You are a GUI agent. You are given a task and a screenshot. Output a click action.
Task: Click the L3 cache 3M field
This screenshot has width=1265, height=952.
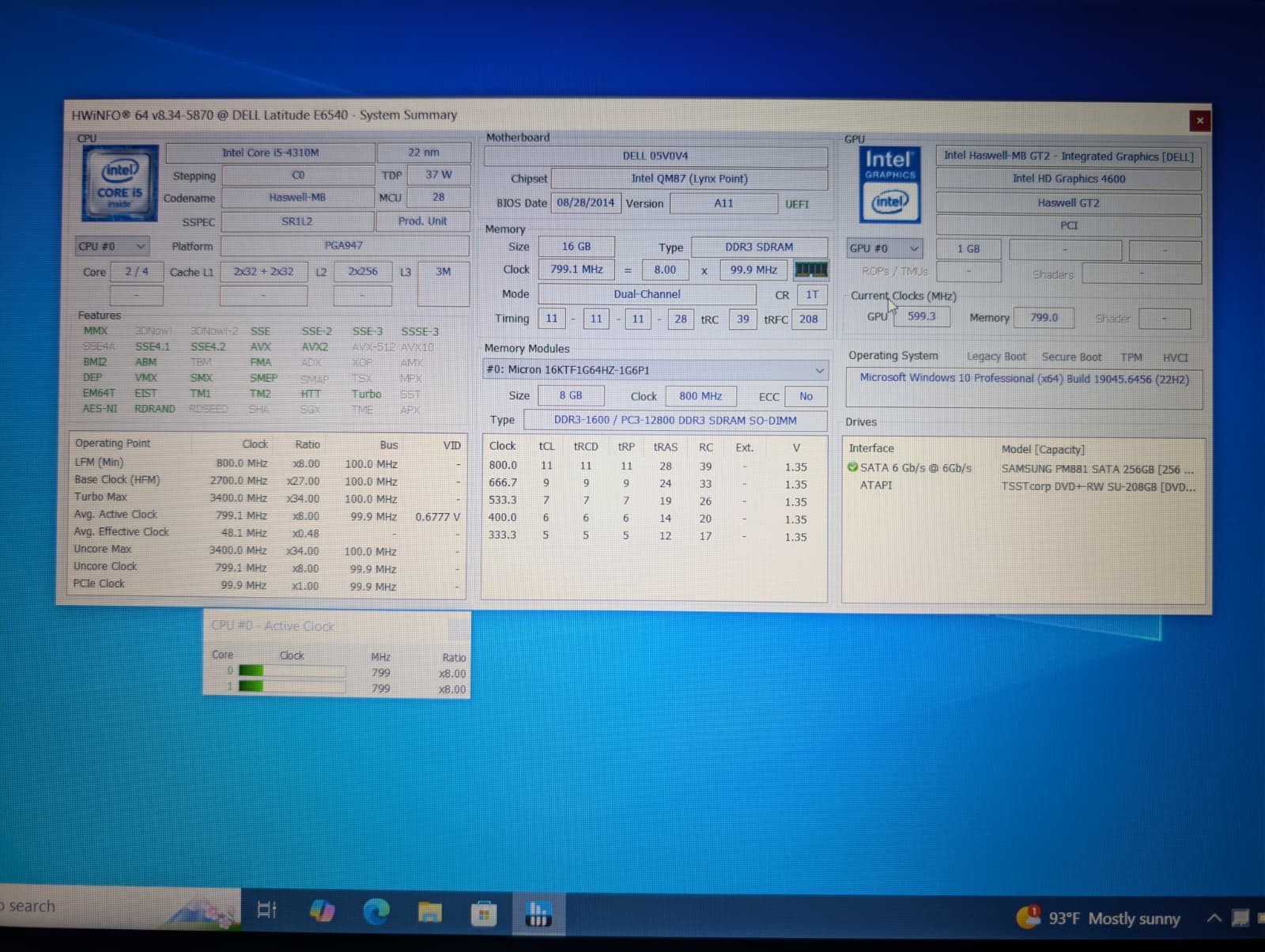point(444,282)
